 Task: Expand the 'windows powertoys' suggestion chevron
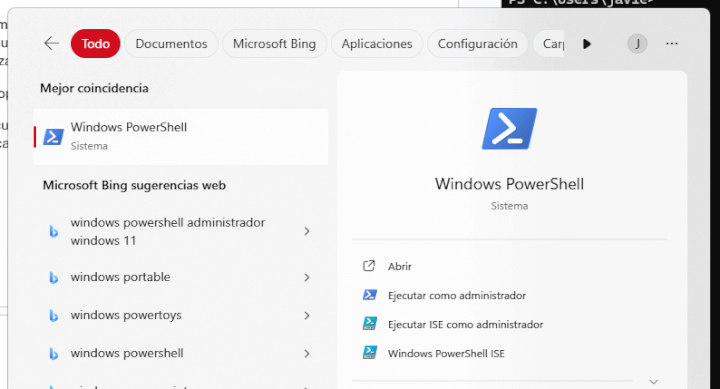tap(307, 316)
